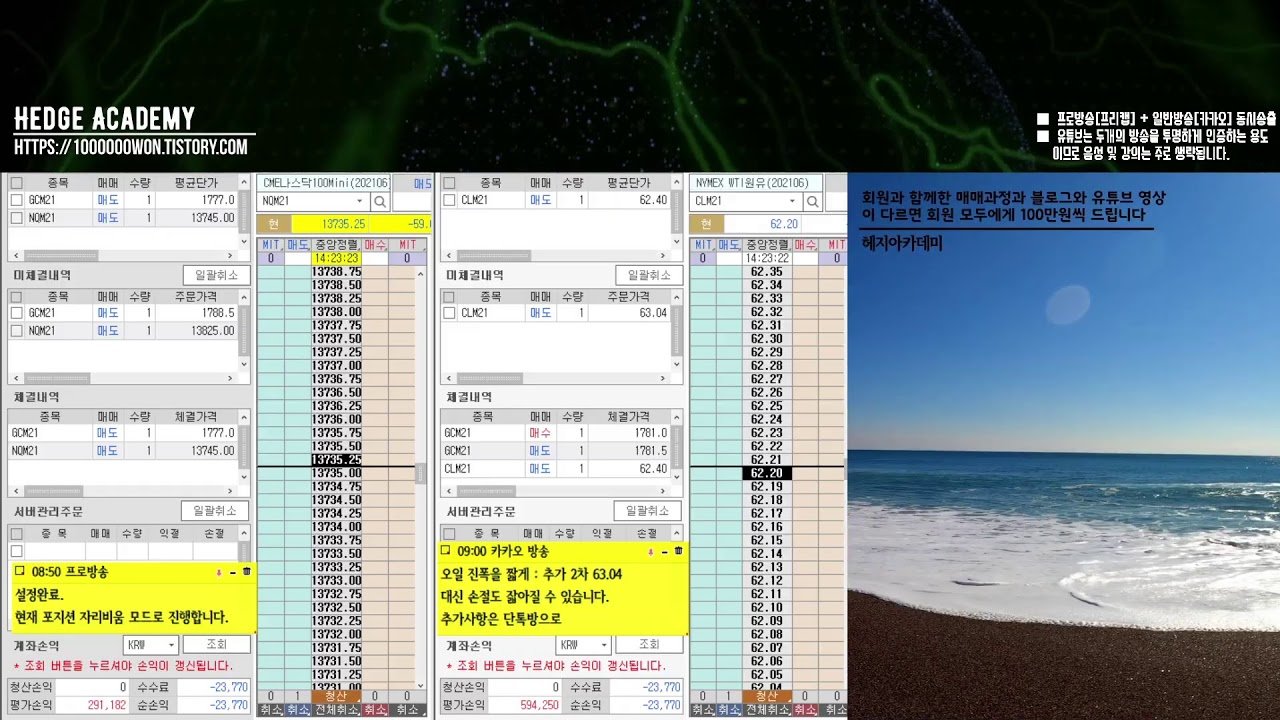1280x720 pixels.
Task: Click the 청산 button under the NQM21 ladder
Action: coord(336,696)
